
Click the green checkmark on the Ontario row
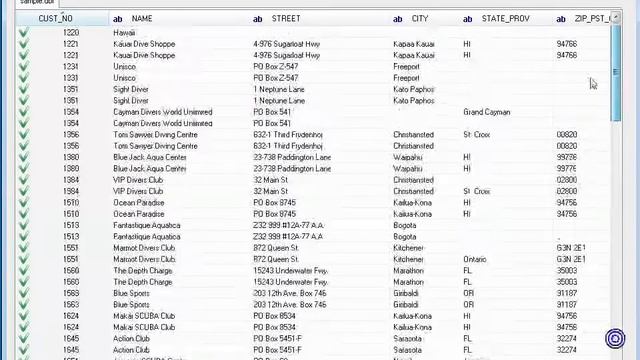click(x=24, y=259)
